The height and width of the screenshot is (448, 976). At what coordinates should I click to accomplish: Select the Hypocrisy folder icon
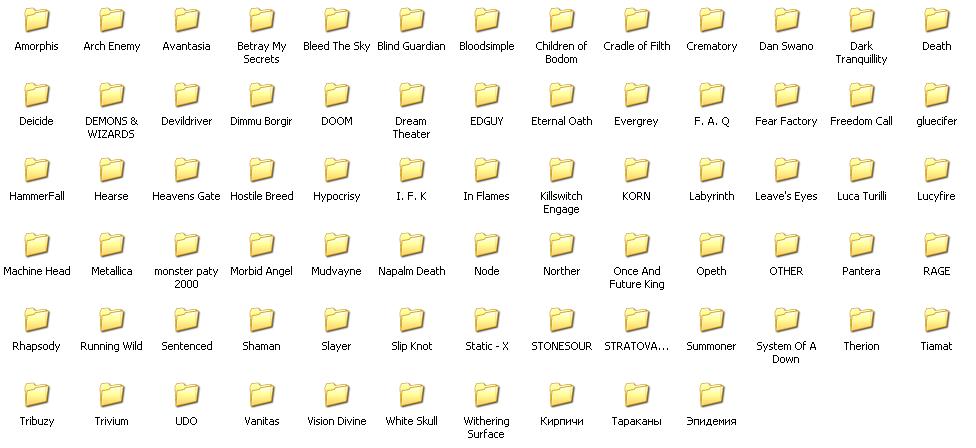337,170
